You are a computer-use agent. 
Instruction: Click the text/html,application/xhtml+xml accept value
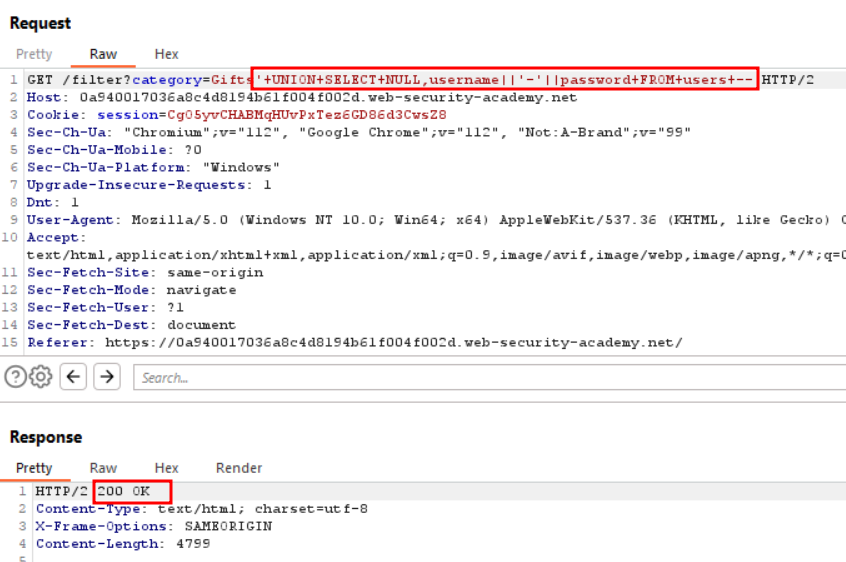pyautogui.click(x=436, y=255)
